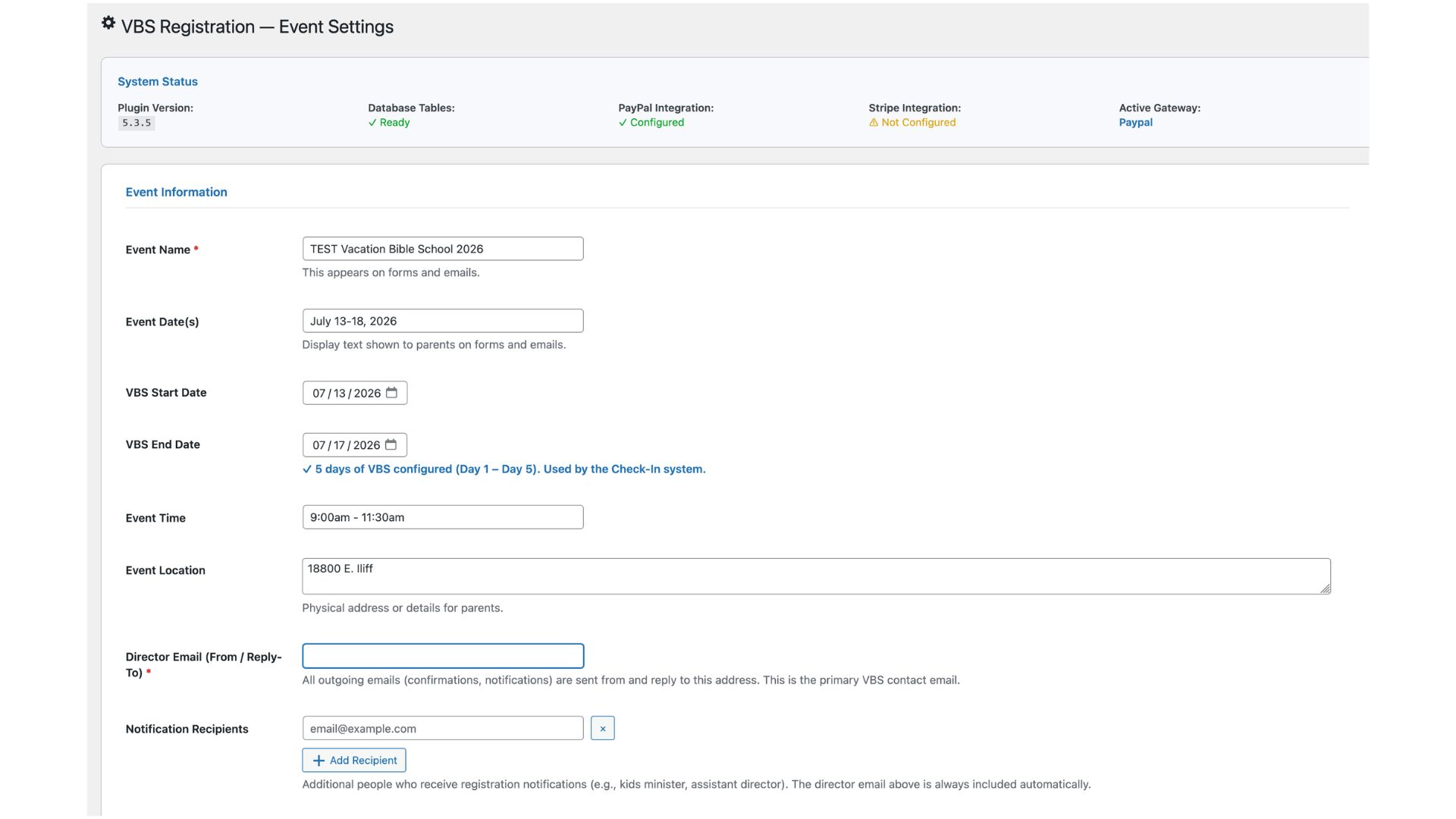Click the Event Date(s) text field
This screenshot has width=1456, height=819.
click(x=442, y=321)
